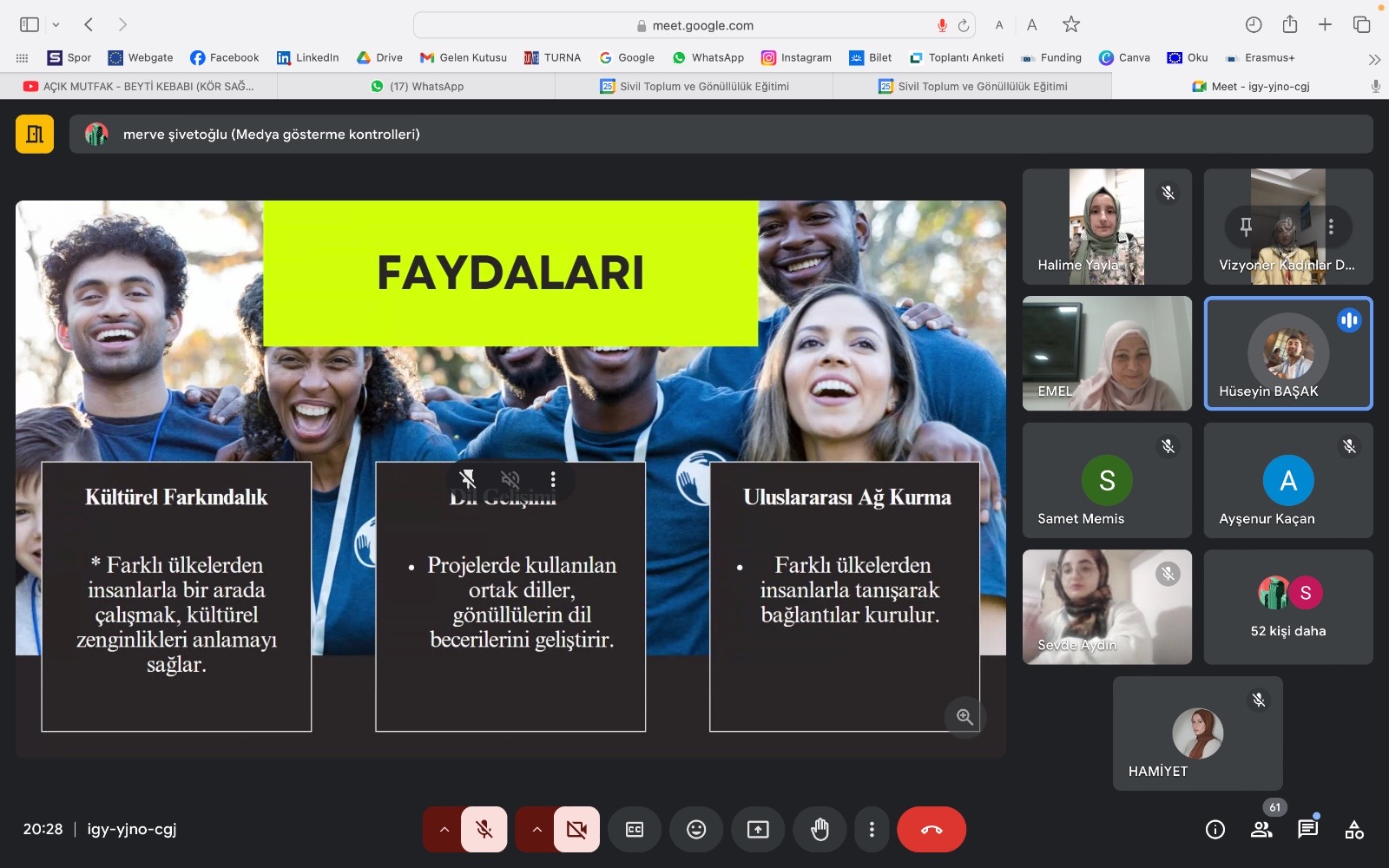This screenshot has height=868, width=1389.
Task: Open more options three-dot menu in bottom bar
Action: (x=872, y=830)
